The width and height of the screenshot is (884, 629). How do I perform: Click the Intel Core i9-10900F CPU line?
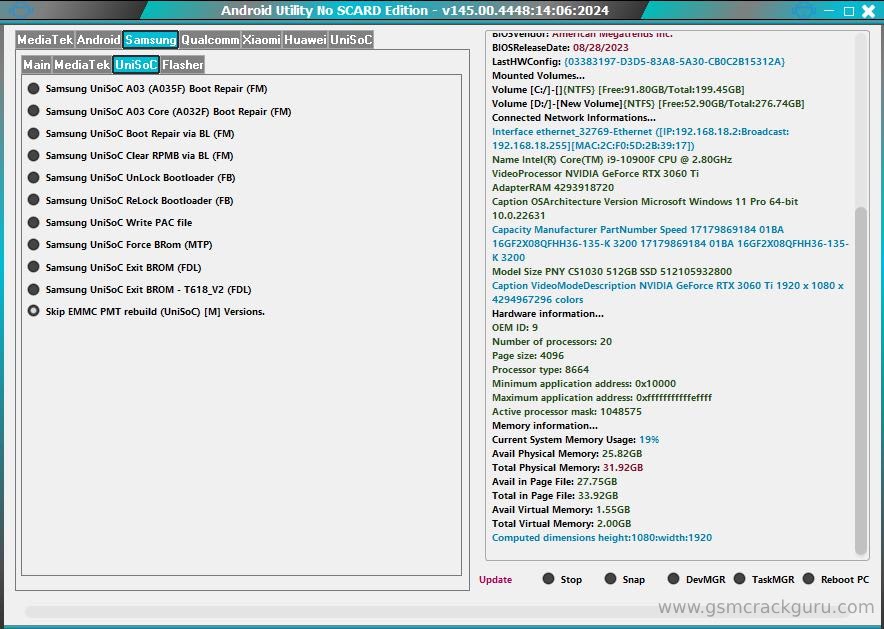[x=612, y=160]
